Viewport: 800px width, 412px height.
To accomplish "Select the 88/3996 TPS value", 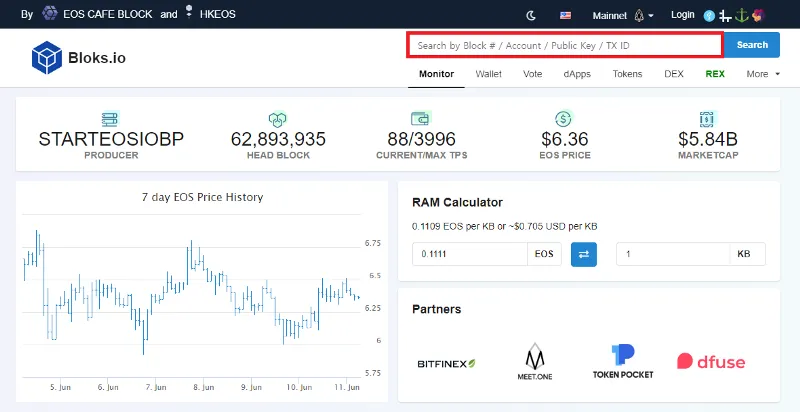I will 421,139.
